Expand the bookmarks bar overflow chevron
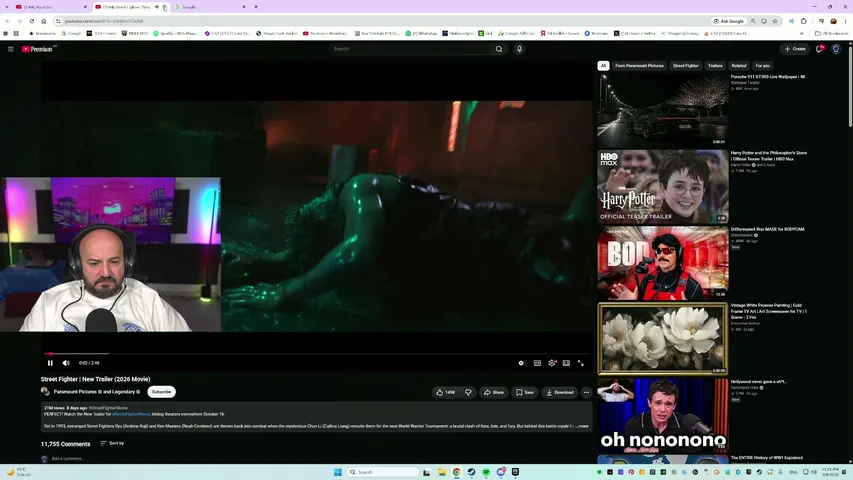Image resolution: width=853 pixels, height=480 pixels. pos(801,33)
